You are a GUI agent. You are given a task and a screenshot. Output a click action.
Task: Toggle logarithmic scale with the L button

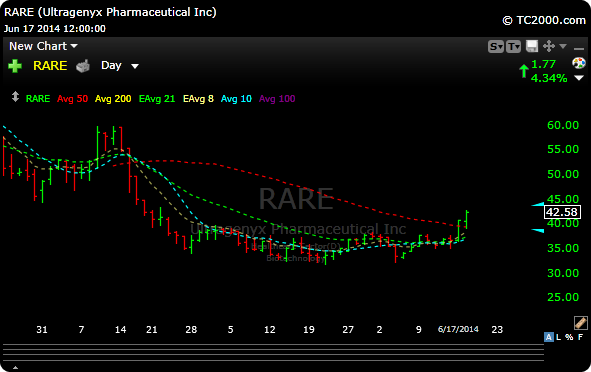pyautogui.click(x=559, y=337)
